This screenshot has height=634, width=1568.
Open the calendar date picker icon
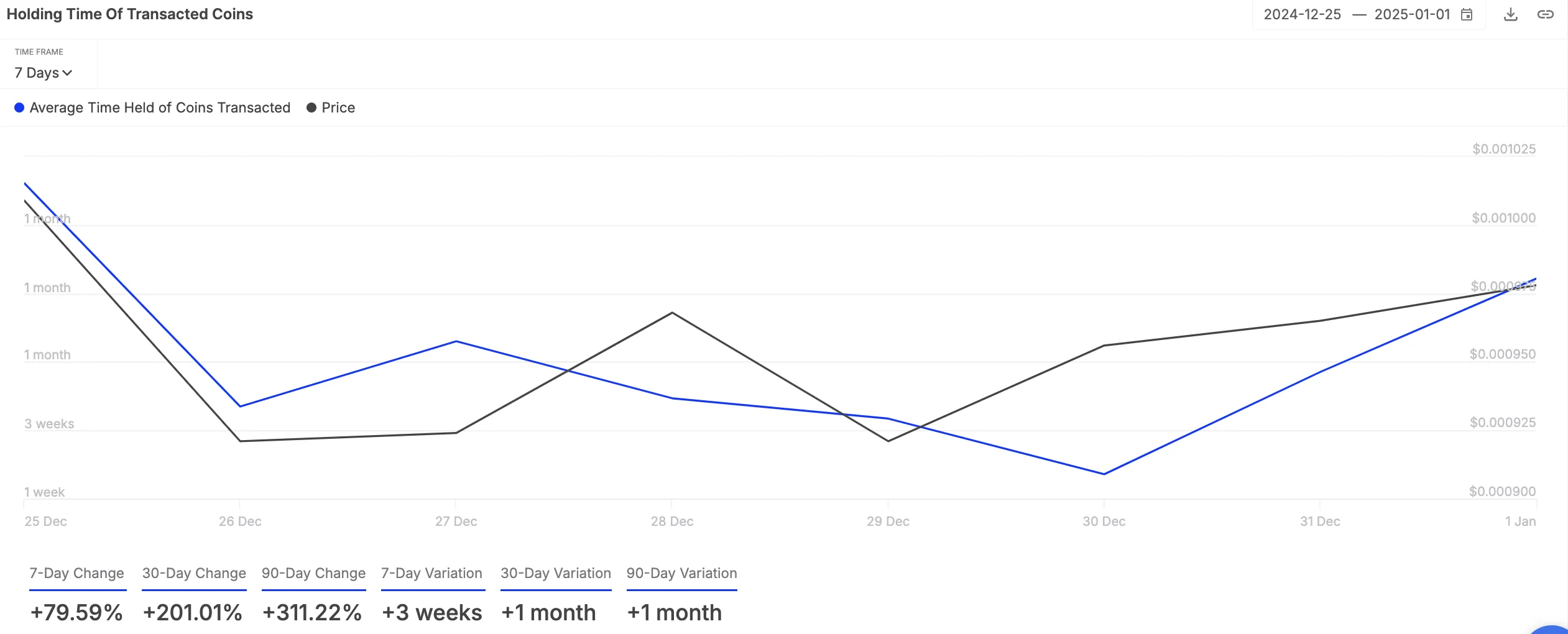coord(1467,14)
